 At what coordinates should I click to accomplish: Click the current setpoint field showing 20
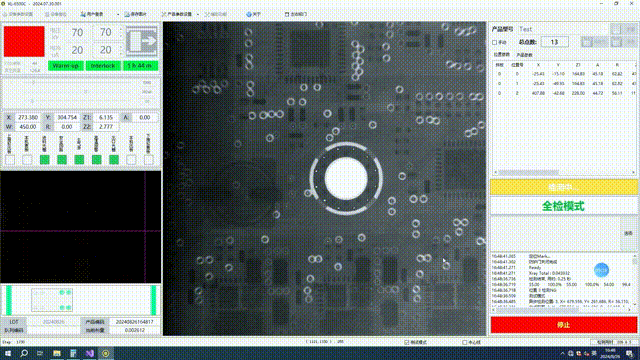(106, 50)
